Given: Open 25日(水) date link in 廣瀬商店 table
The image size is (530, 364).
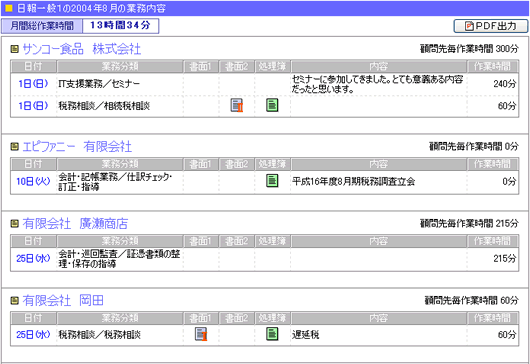Looking at the screenshot, I should 33,259.
